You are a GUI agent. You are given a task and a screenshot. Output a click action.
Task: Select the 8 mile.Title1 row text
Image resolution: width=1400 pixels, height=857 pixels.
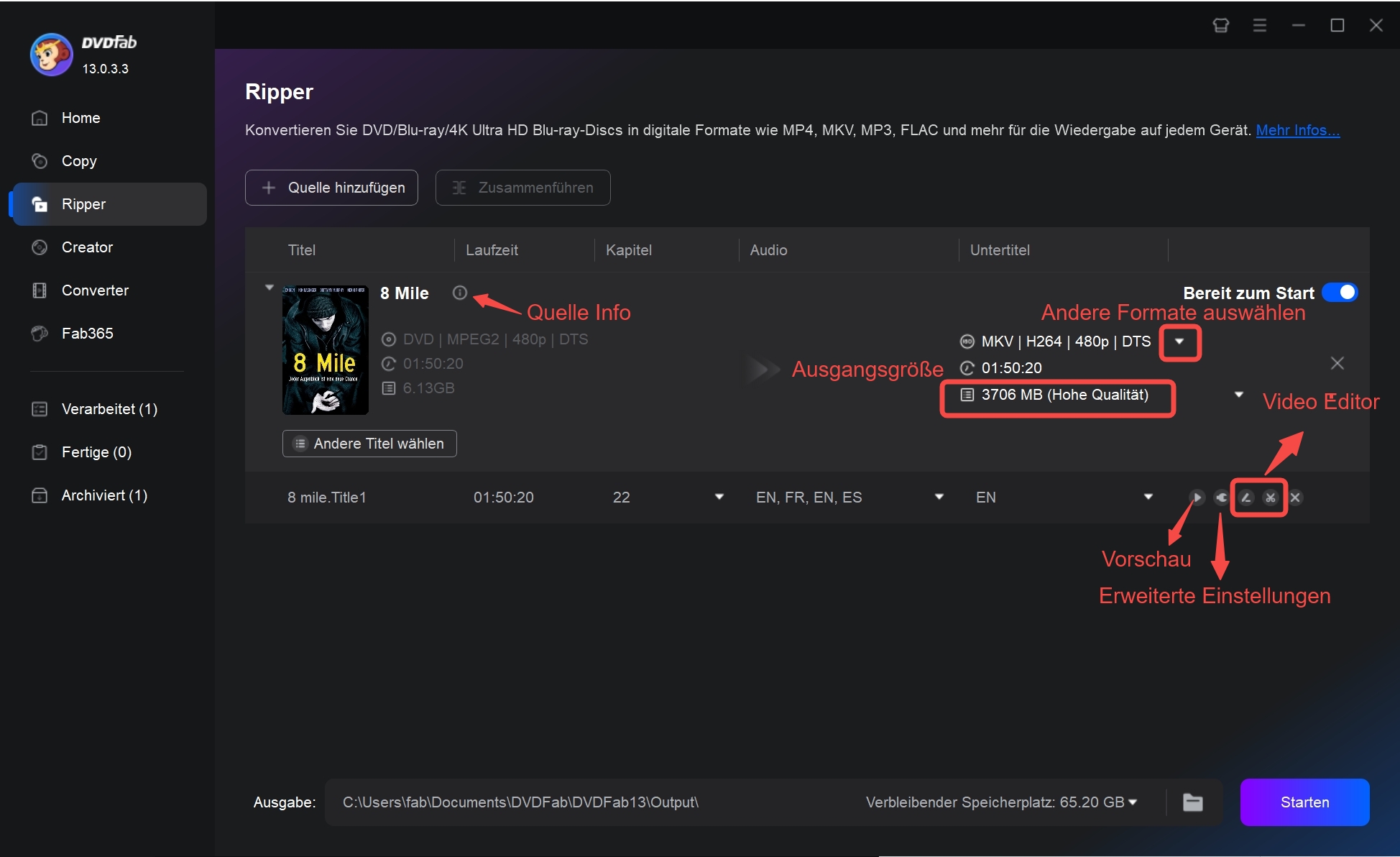click(x=327, y=498)
